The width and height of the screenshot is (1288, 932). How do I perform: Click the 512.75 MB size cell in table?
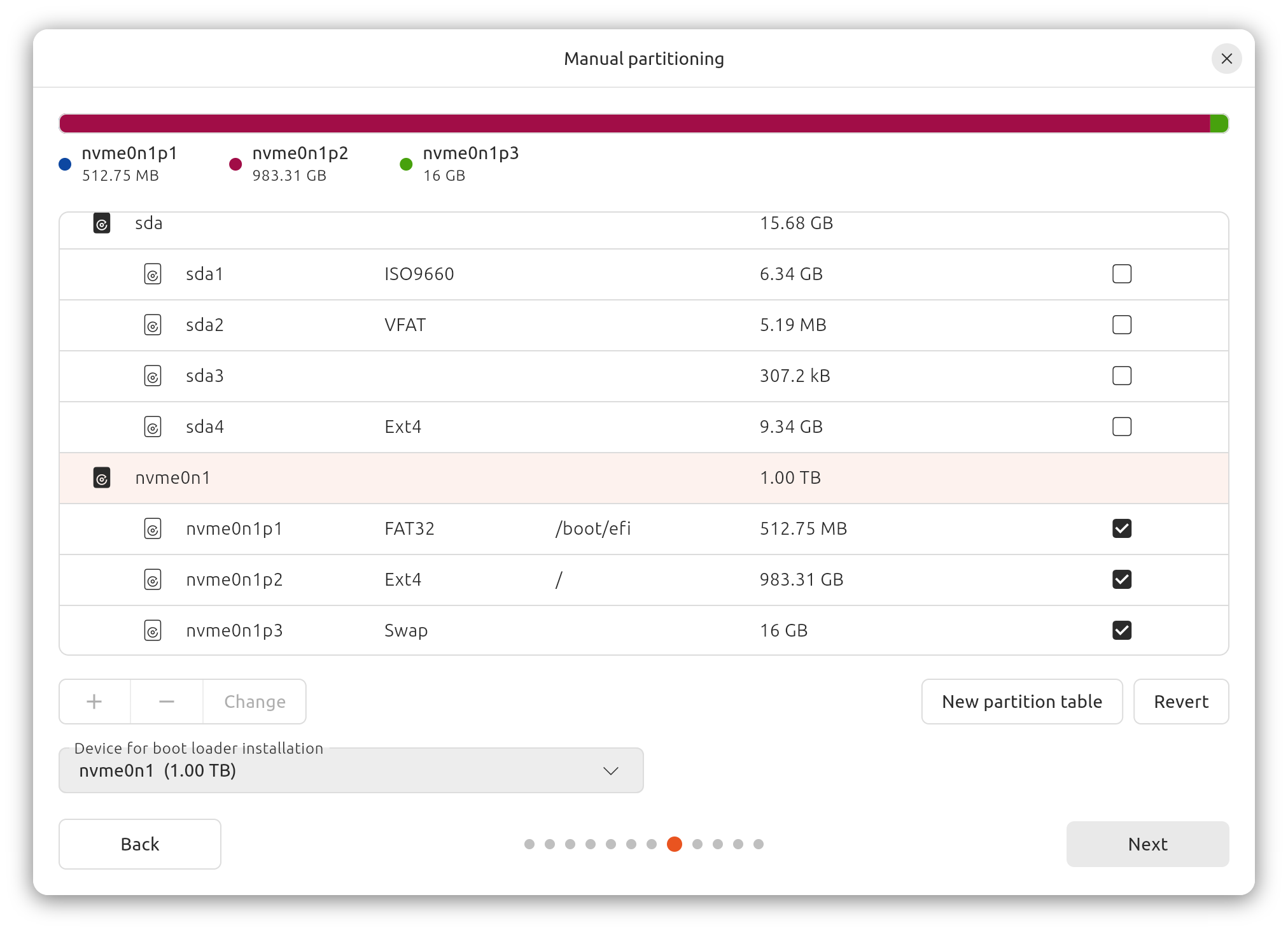click(x=803, y=529)
